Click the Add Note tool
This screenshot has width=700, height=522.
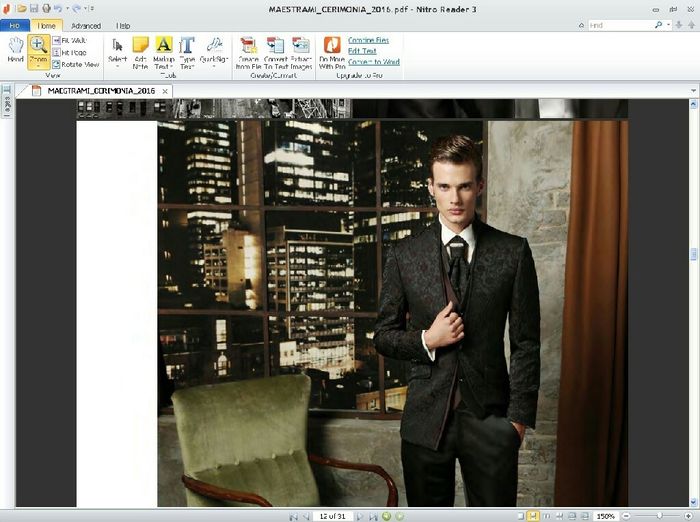(141, 51)
